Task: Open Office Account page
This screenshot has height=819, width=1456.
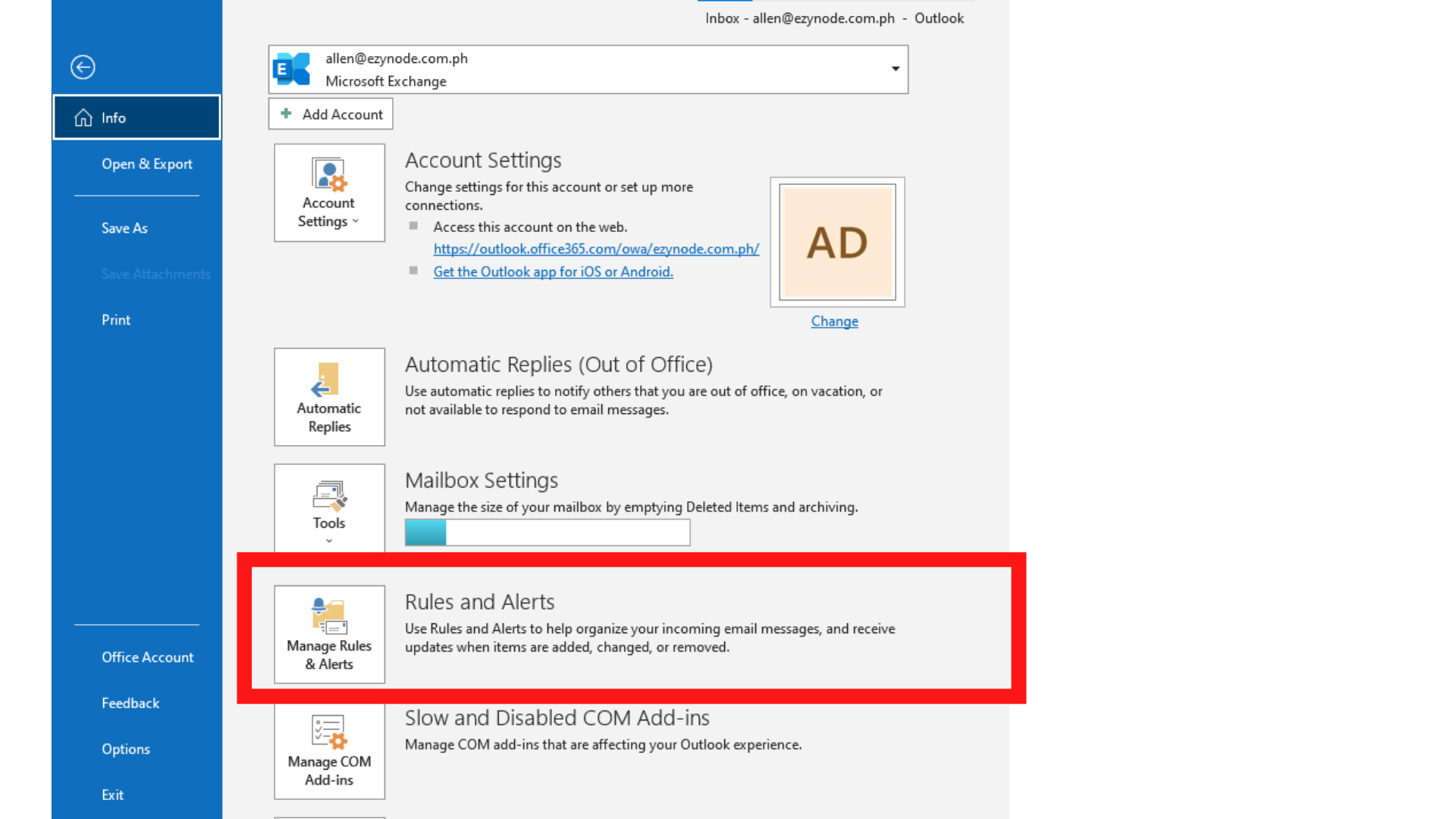Action: click(x=147, y=657)
